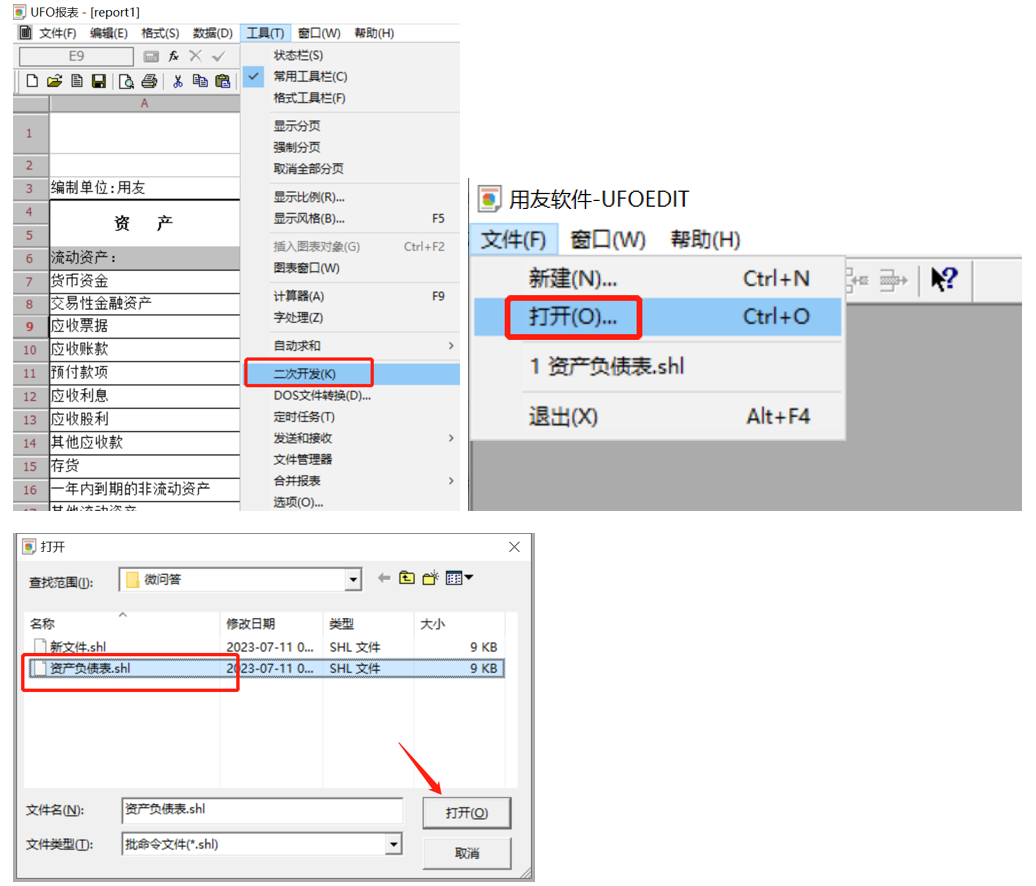Screen dimensions: 1036x886
Task: Click the back arrow in Open dialog
Action: [384, 578]
